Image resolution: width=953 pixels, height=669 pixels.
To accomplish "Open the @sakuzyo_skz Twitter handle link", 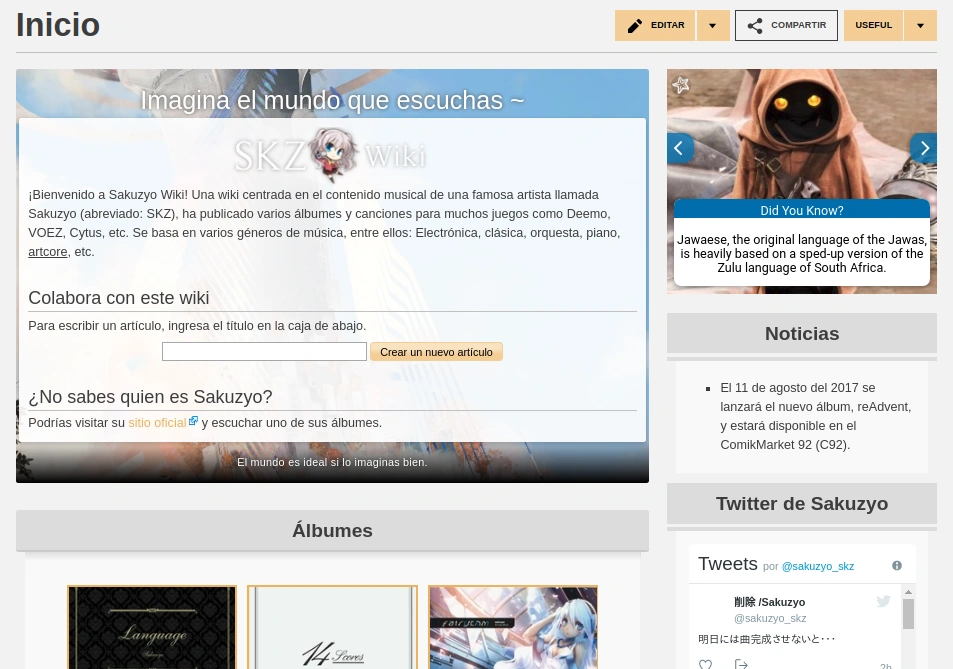I will (817, 566).
